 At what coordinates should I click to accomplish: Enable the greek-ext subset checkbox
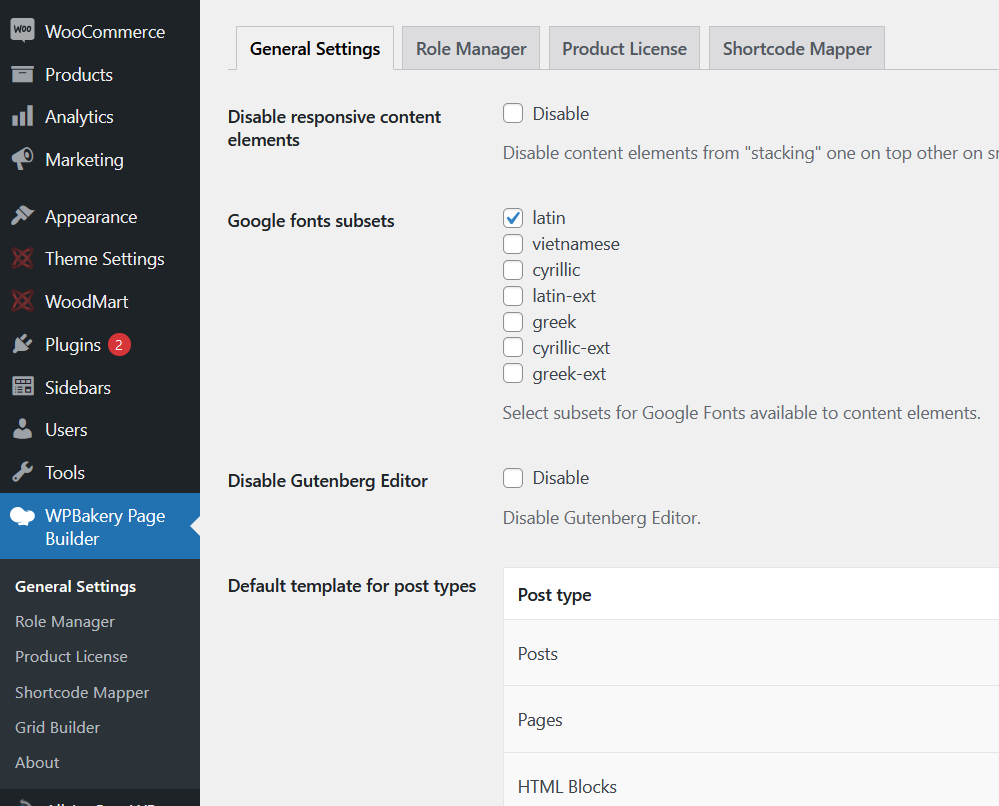(x=513, y=374)
